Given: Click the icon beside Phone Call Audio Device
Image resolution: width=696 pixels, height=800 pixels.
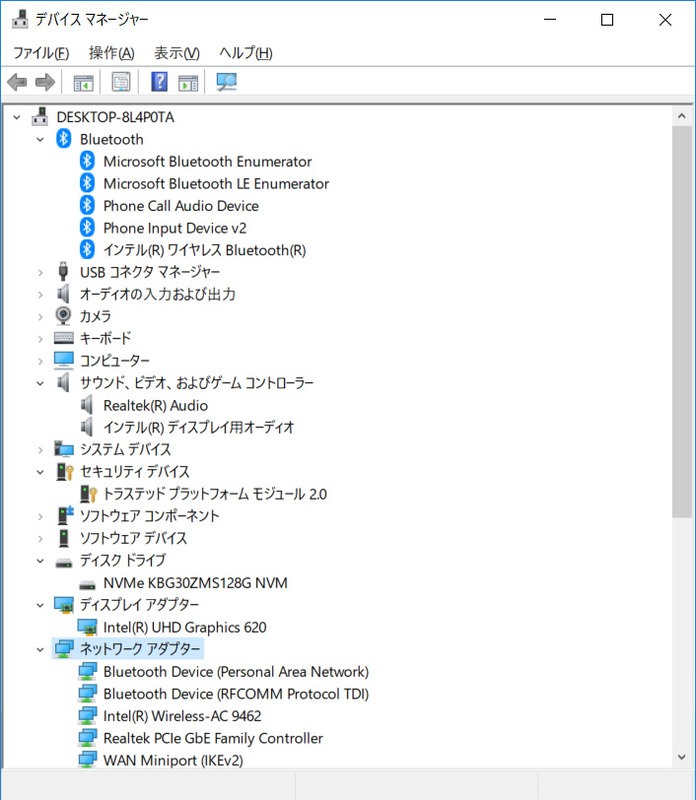Looking at the screenshot, I should (87, 206).
